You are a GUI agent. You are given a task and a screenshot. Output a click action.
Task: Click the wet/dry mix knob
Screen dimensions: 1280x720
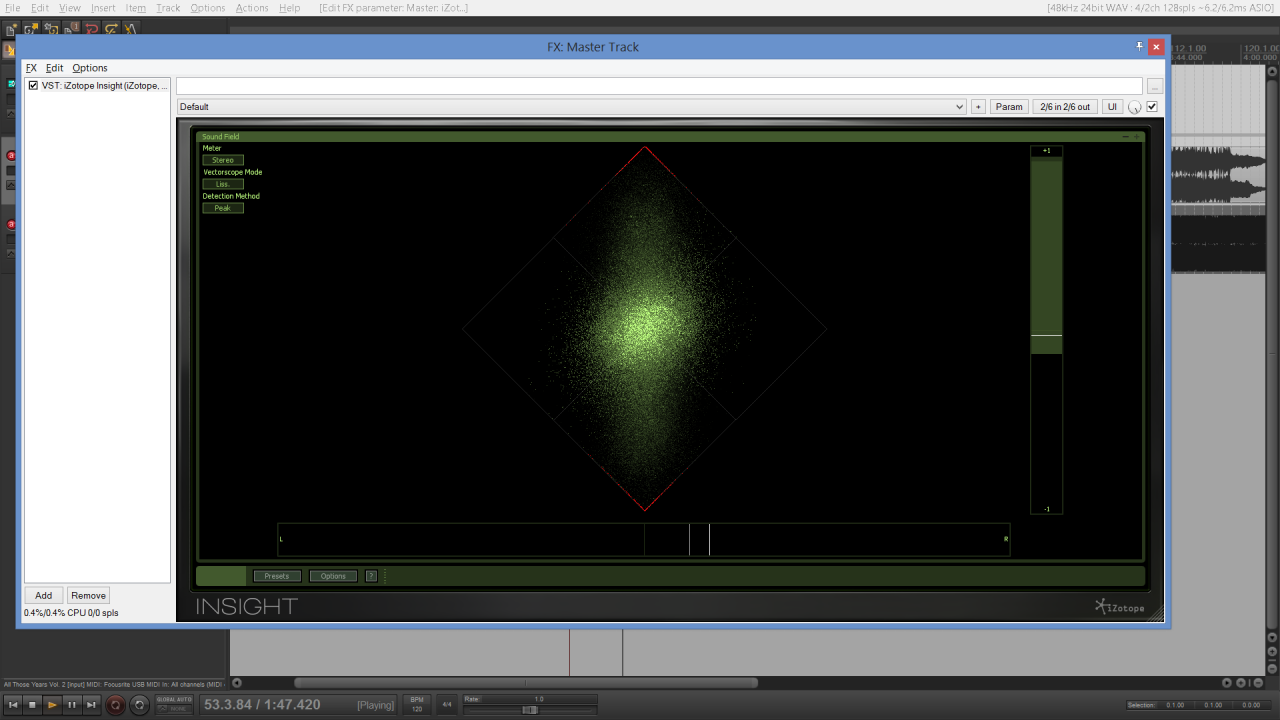click(x=1135, y=107)
